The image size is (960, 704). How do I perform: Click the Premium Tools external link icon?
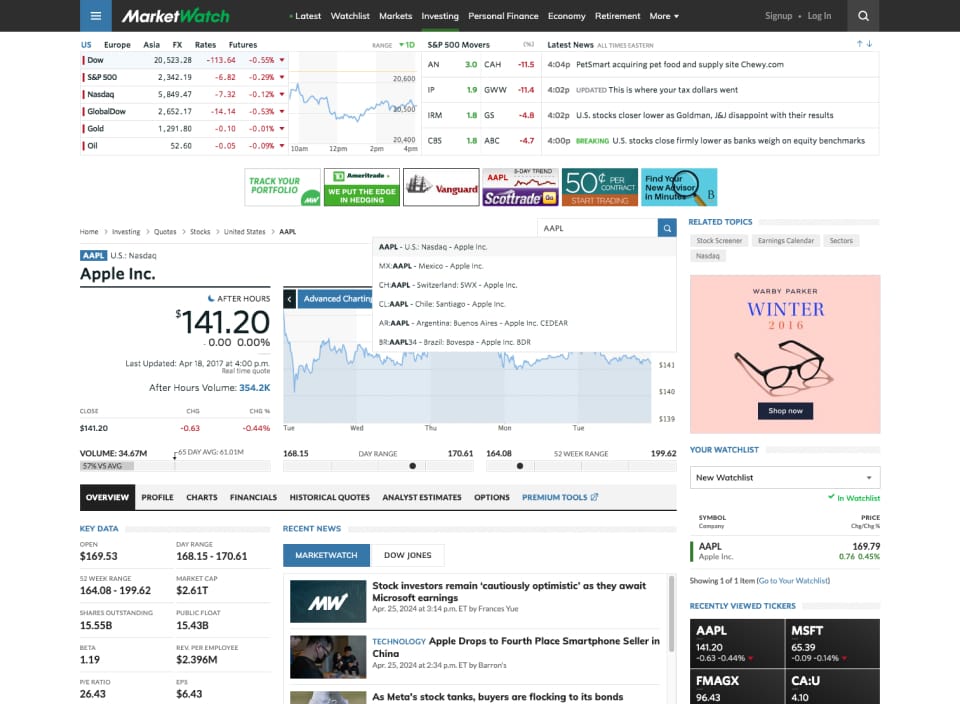[x=594, y=497]
